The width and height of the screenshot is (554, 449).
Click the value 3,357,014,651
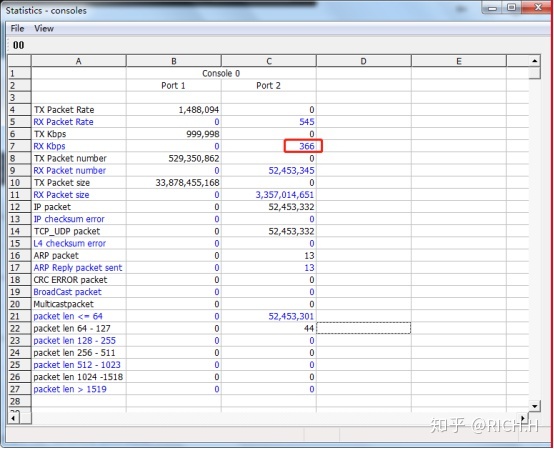click(x=285, y=195)
